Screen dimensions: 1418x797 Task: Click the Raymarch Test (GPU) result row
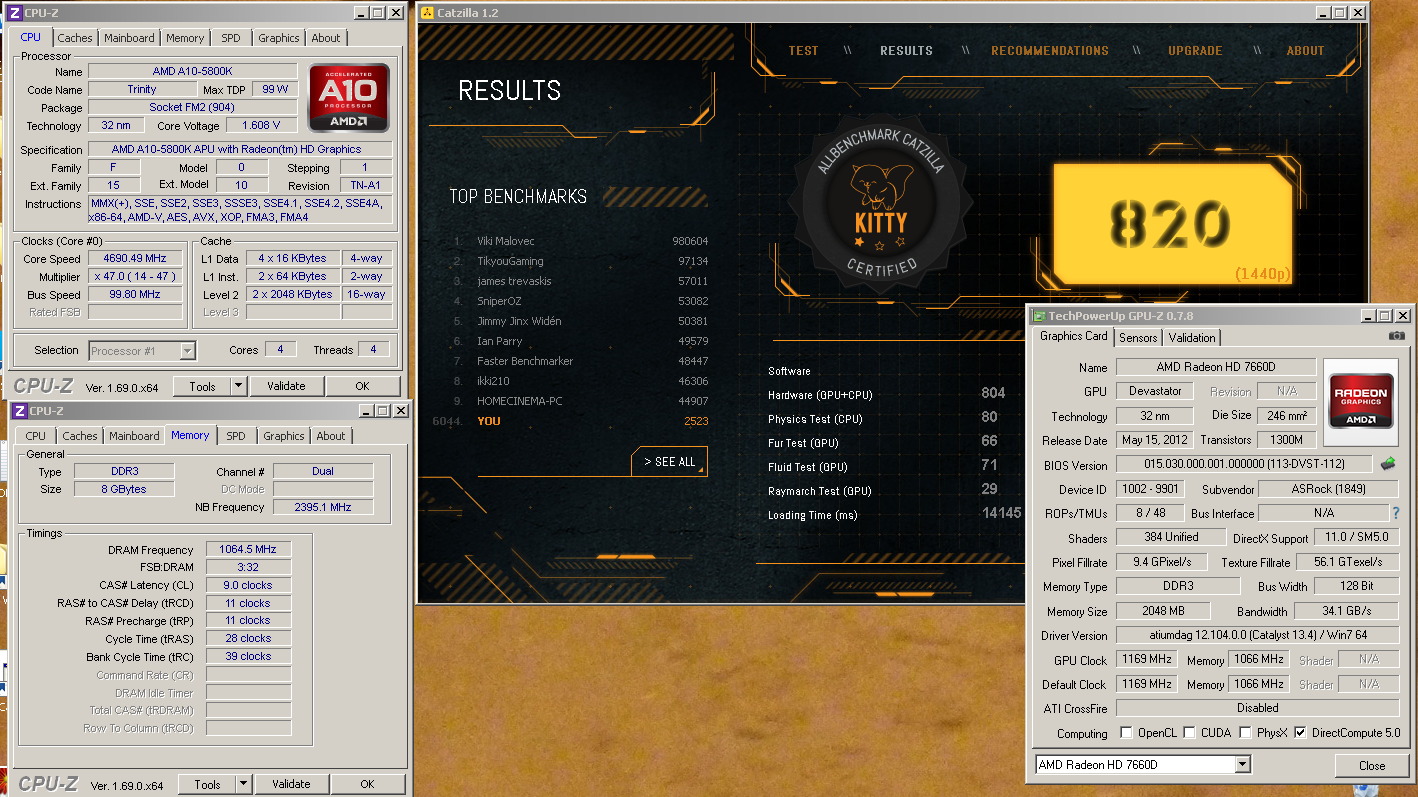click(x=883, y=491)
